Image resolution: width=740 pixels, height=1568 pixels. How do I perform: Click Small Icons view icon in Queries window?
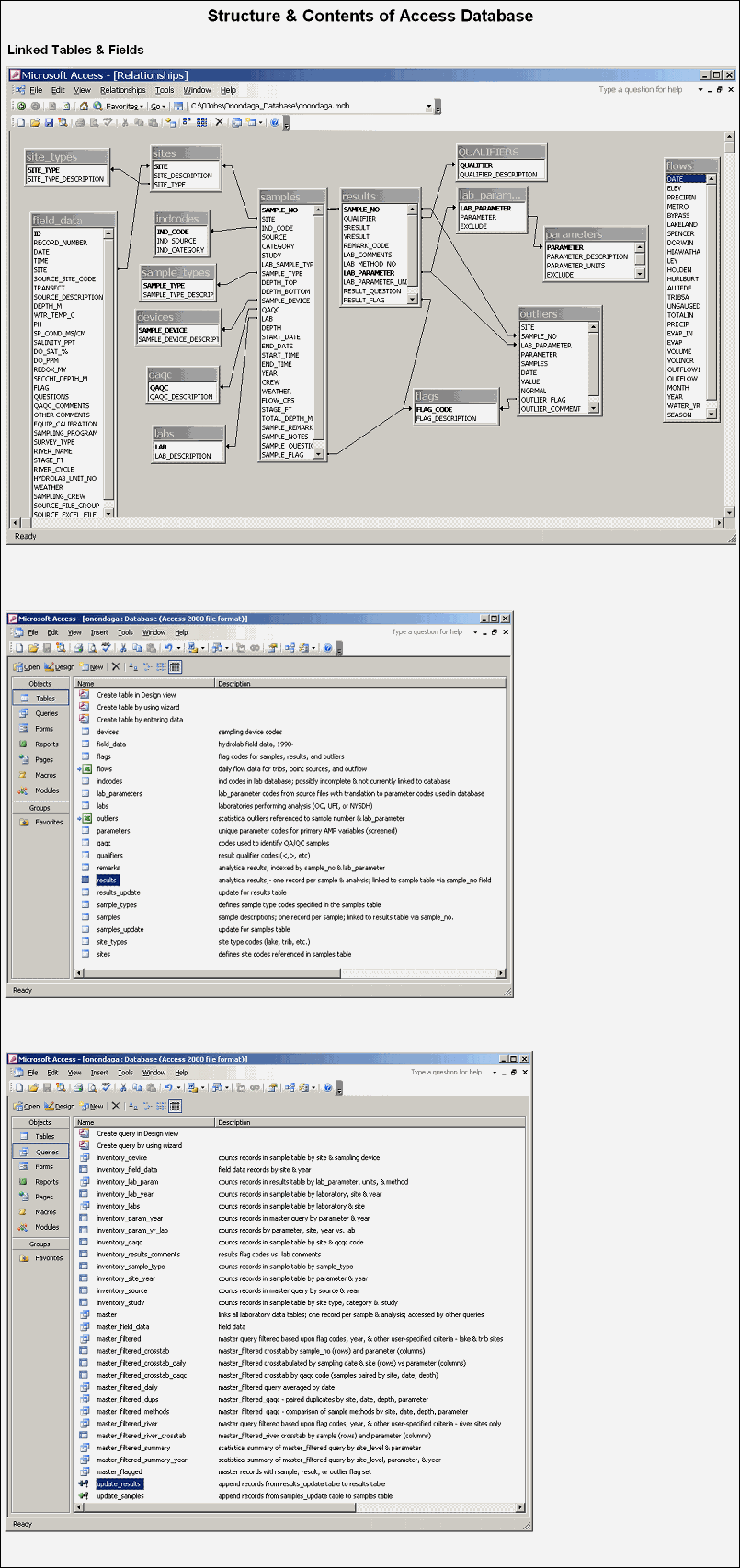tap(147, 1106)
